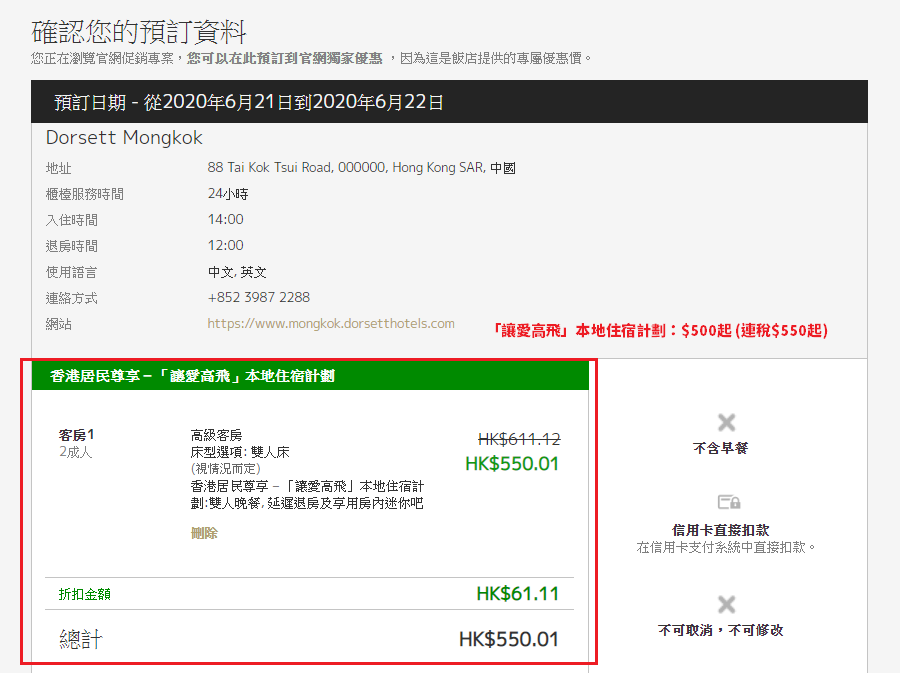Click the 信用卡直接扣款 heading
This screenshot has width=900, height=673.
(720, 530)
